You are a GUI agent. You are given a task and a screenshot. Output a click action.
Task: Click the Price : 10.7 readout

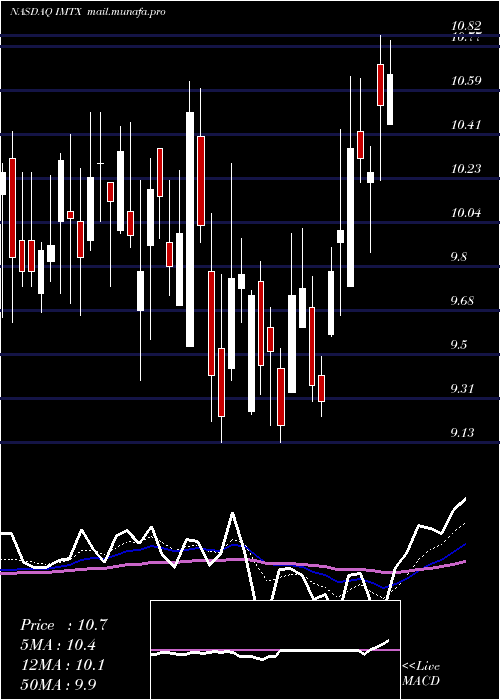(64, 625)
